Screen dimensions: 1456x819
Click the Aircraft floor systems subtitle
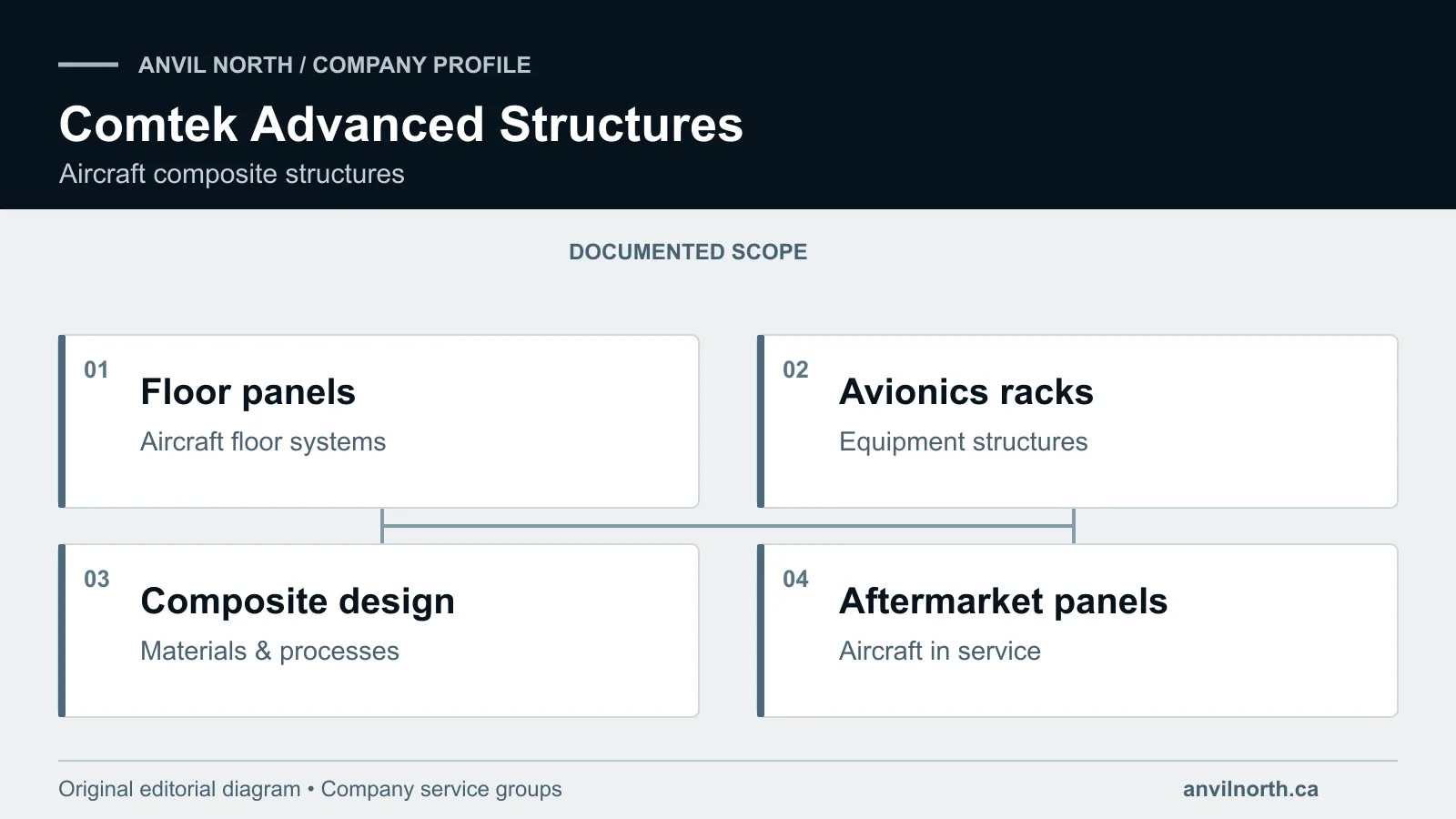pos(263,442)
